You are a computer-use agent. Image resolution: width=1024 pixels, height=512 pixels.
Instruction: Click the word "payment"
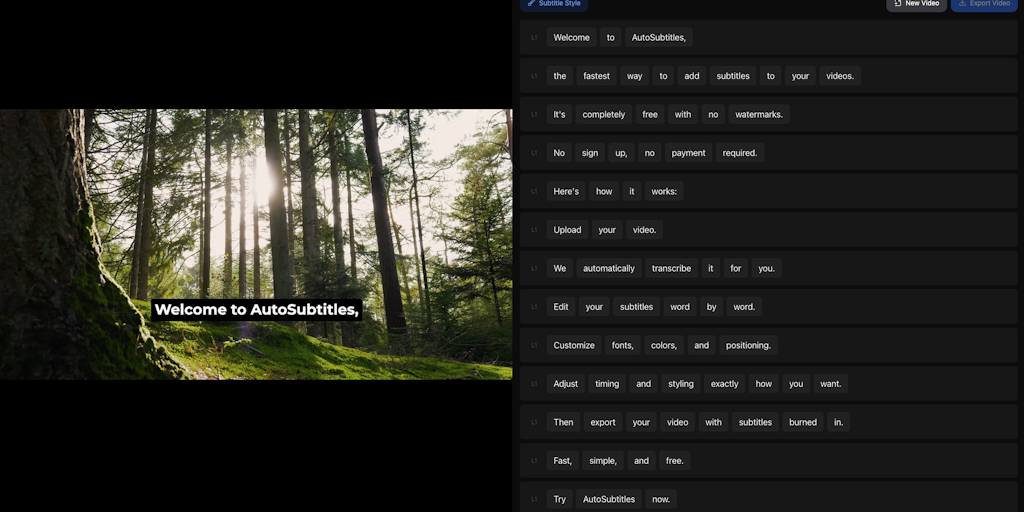(688, 153)
